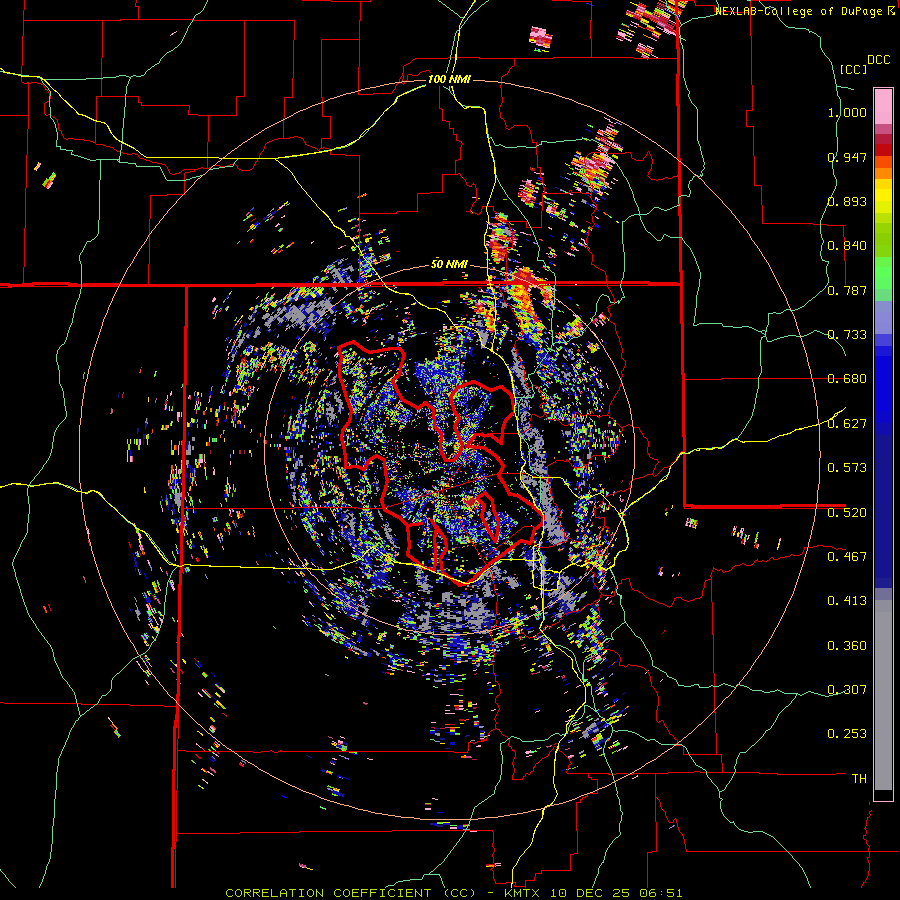Pick the bright blue swatch beside 0.680
900x900 pixels.
[x=883, y=385]
